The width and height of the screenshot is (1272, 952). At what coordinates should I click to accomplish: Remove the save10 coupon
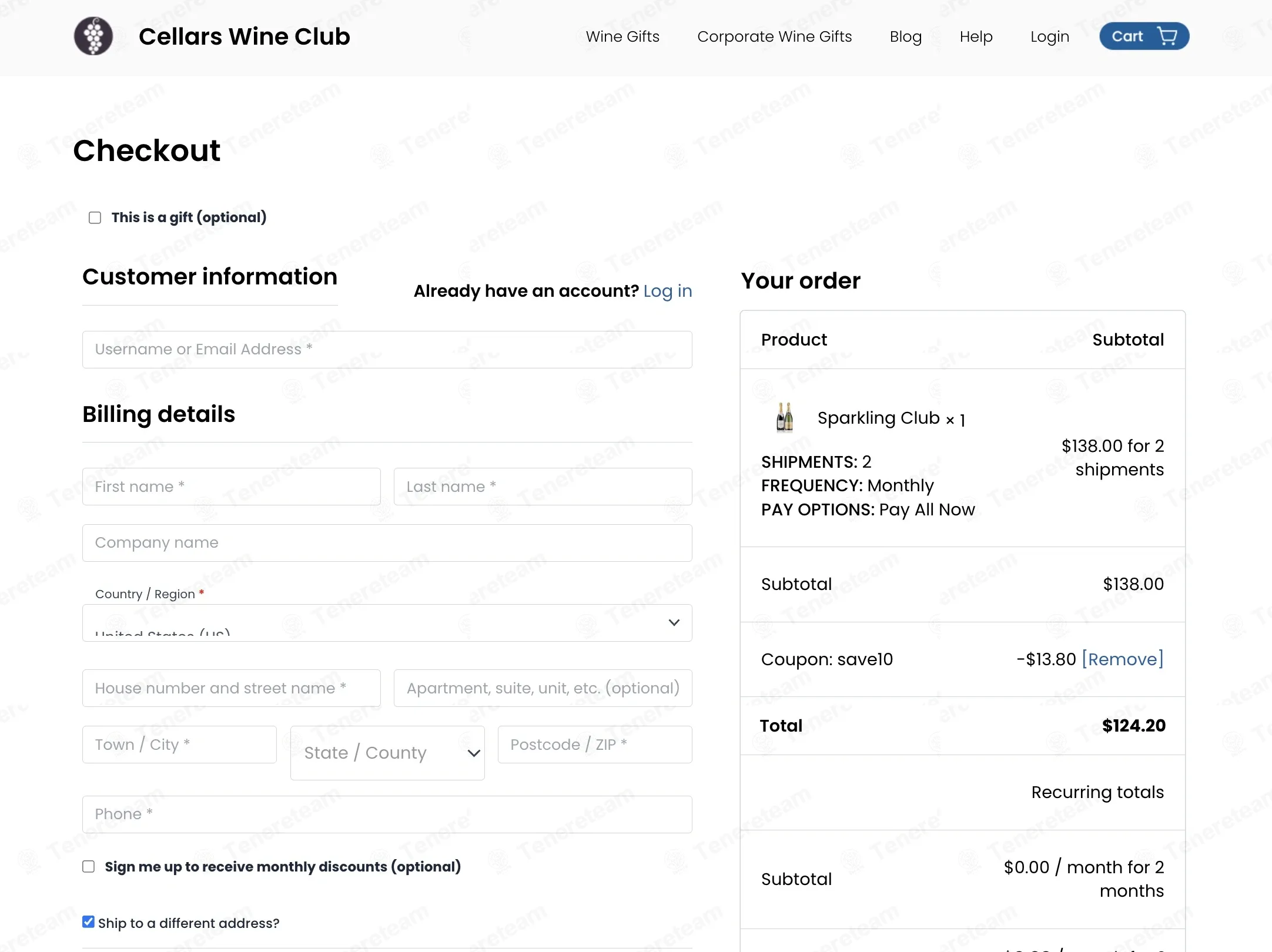click(x=1123, y=659)
